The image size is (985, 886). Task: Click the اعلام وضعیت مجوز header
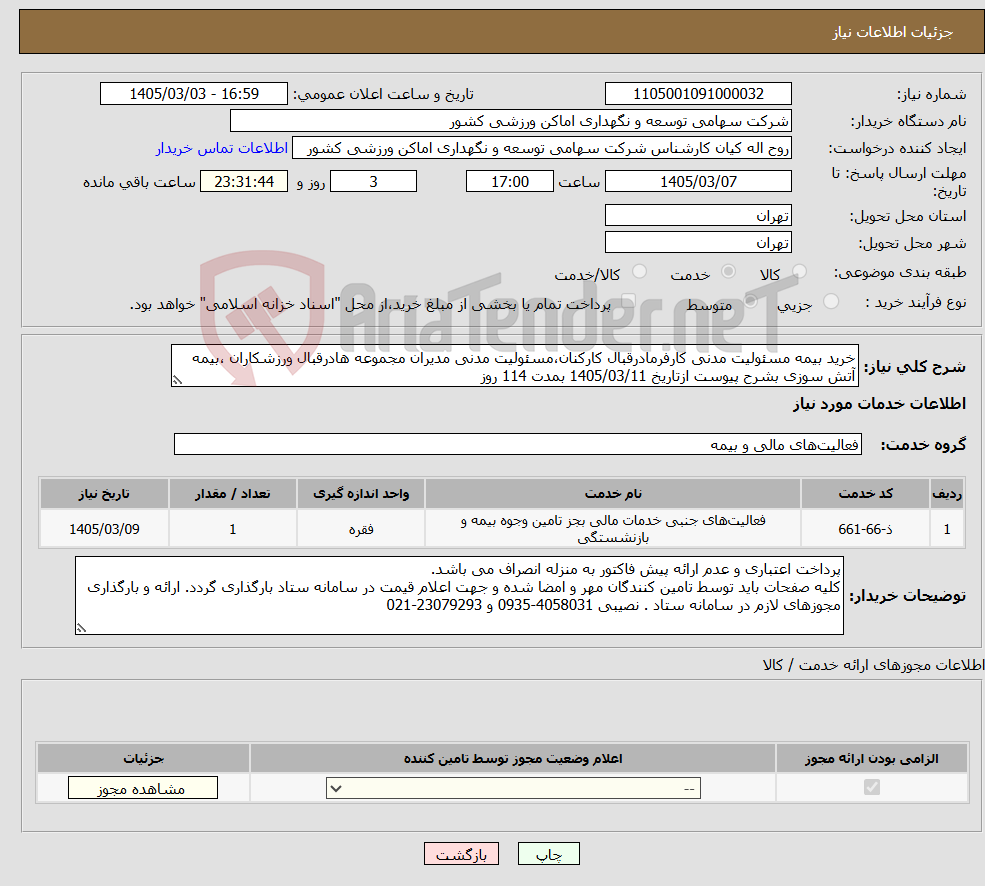[513, 759]
